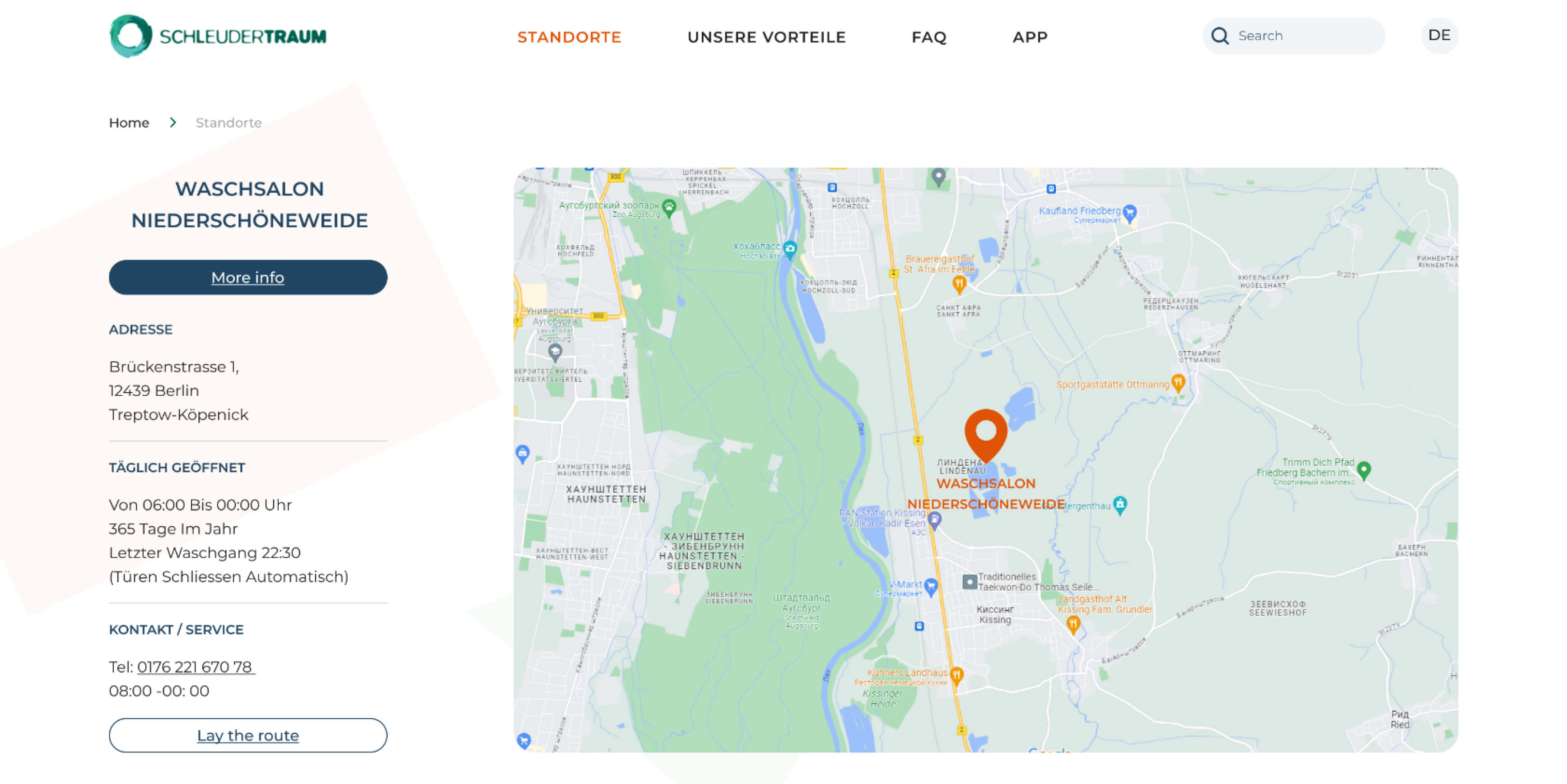Call the phone number 0176 221 670 78
Image resolution: width=1567 pixels, height=784 pixels.
(195, 667)
